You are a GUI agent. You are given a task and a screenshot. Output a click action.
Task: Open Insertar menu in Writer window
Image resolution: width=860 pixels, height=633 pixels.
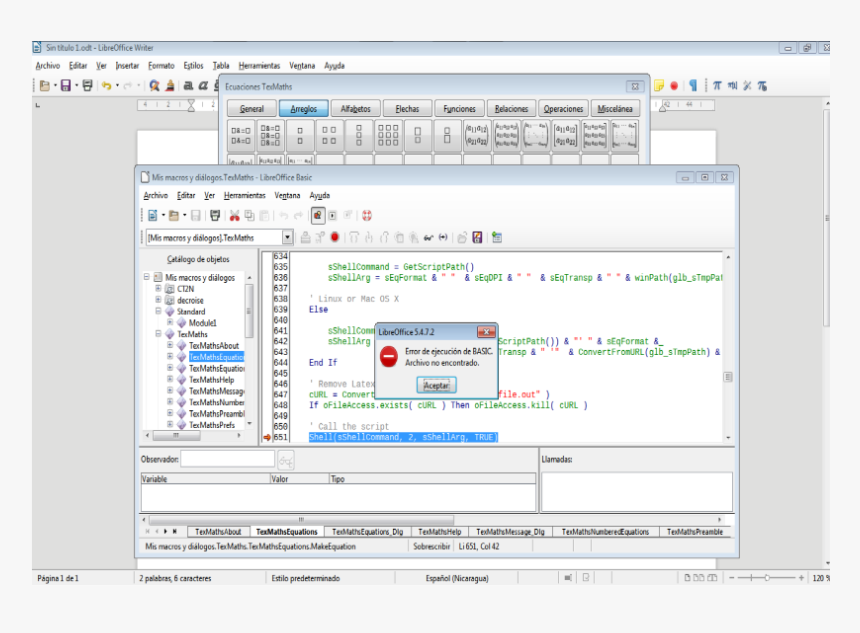coord(127,65)
